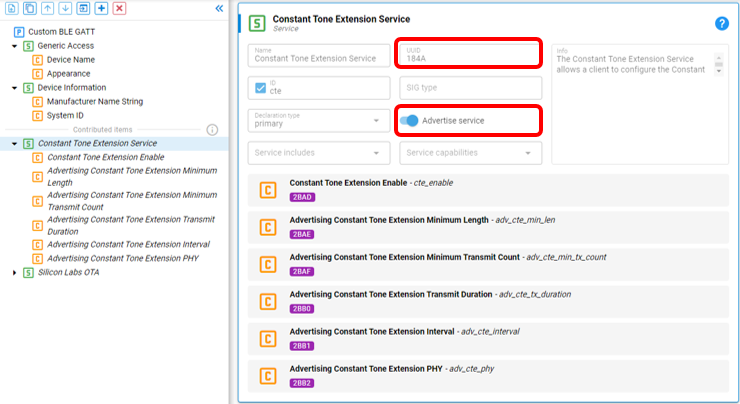Click the 2BB1 UUID badge
Viewport: 740px width, 404px height.
point(302,346)
